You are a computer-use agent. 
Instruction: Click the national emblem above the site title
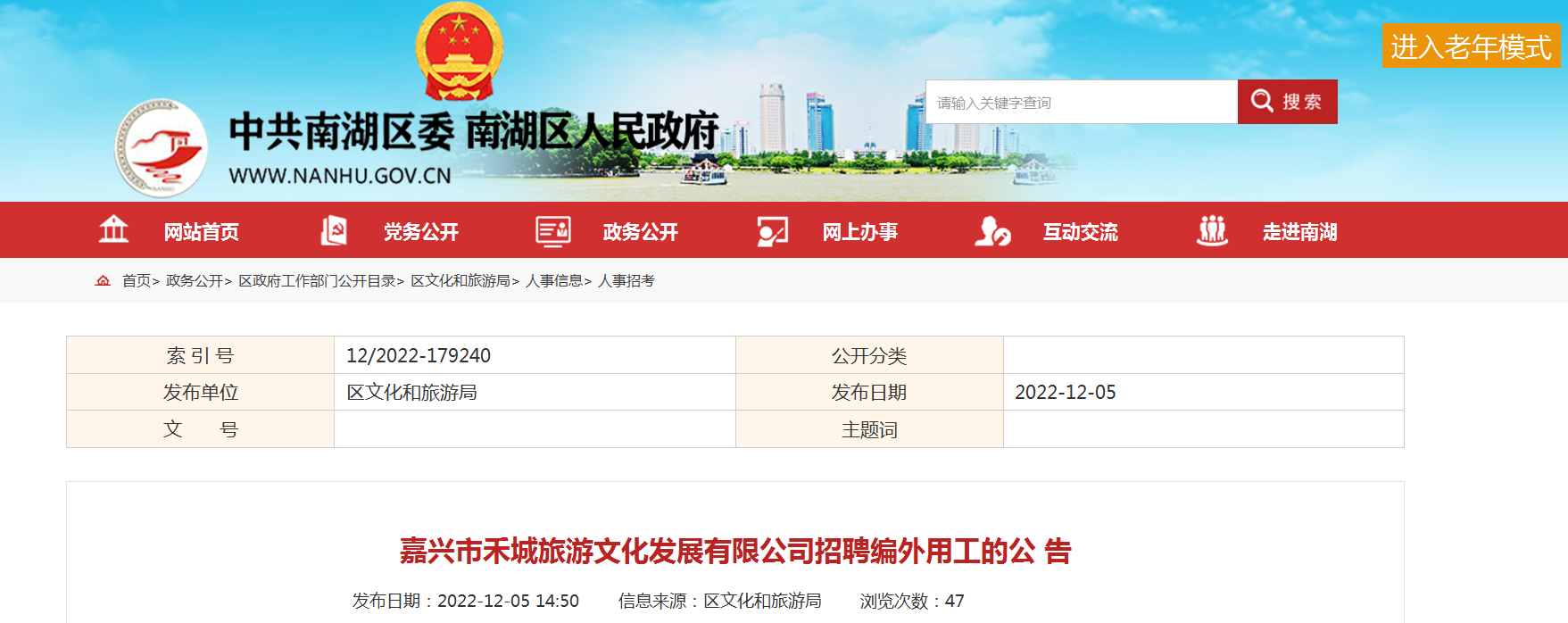459,51
